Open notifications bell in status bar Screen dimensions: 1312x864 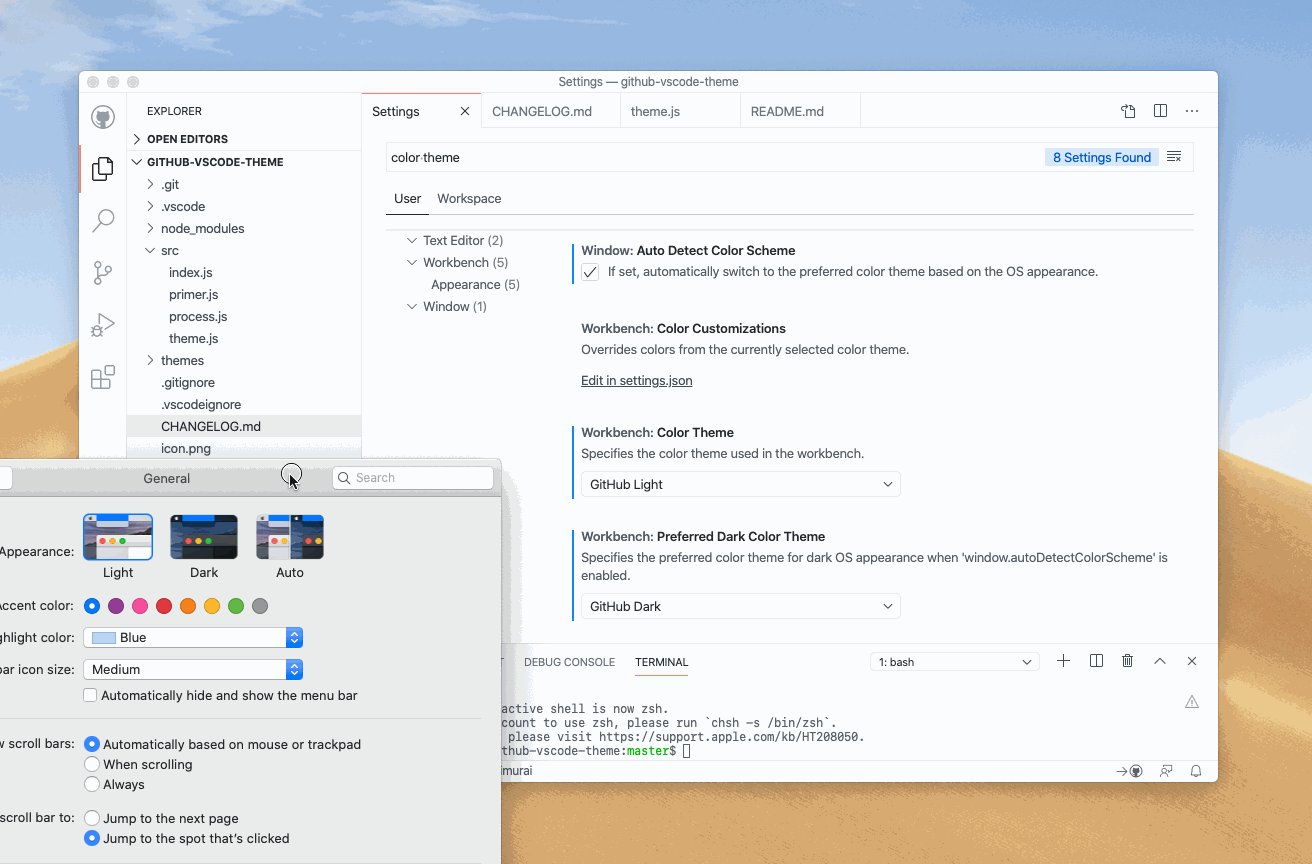point(1196,771)
